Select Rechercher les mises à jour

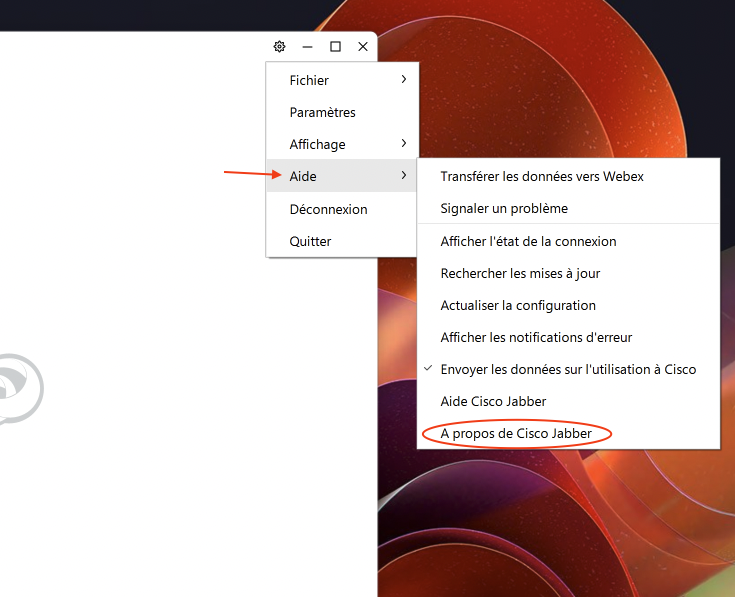pos(520,273)
